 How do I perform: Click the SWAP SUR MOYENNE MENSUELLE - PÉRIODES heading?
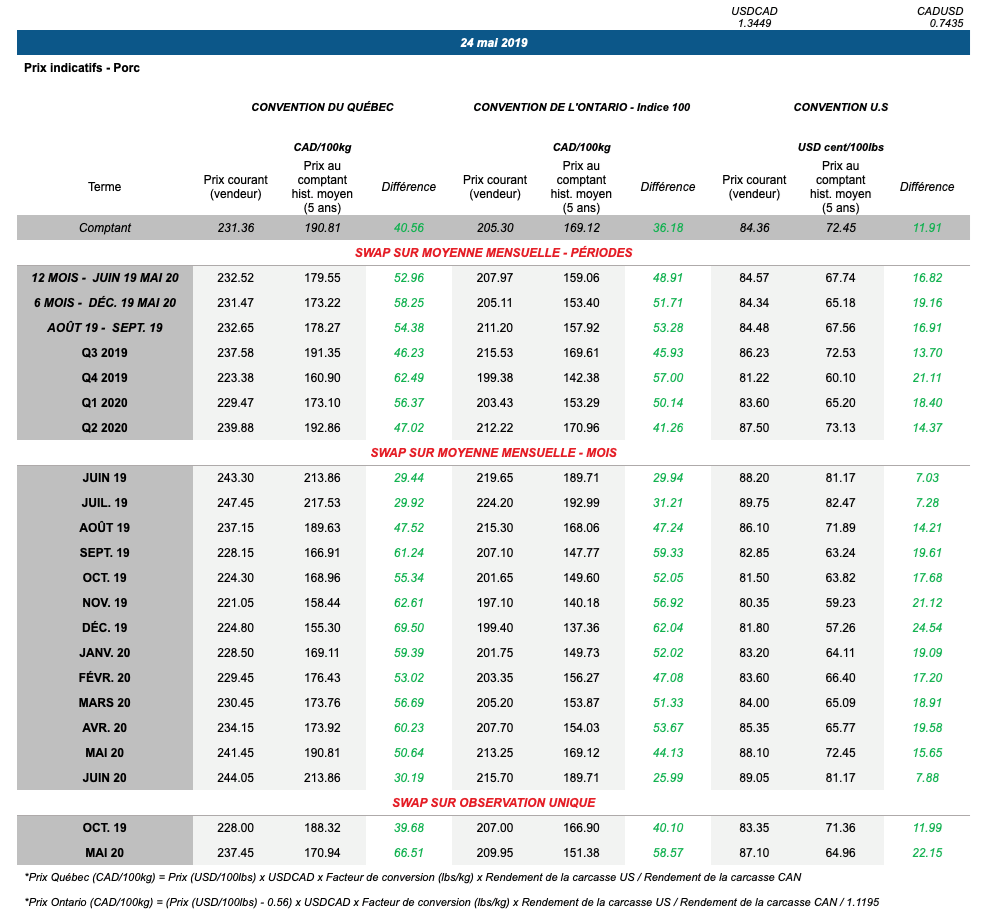point(493,253)
